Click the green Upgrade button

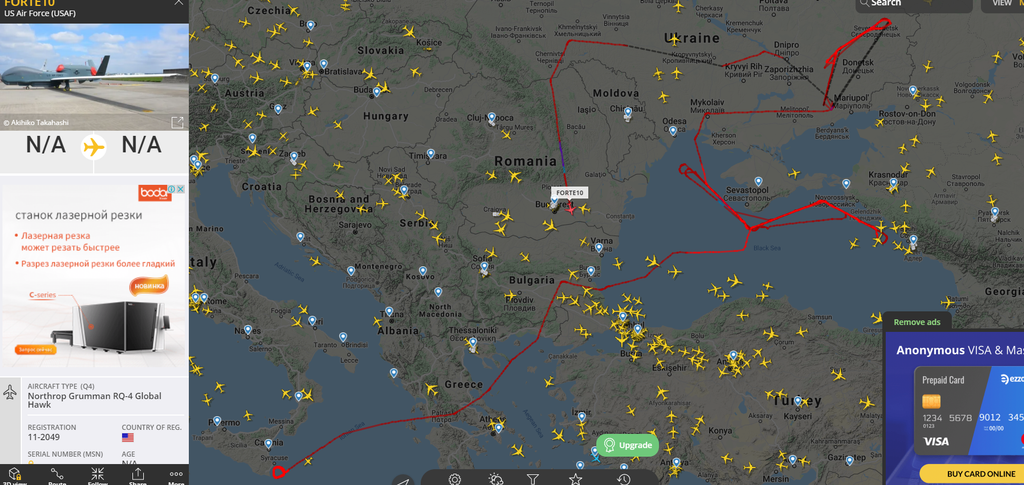(x=628, y=445)
